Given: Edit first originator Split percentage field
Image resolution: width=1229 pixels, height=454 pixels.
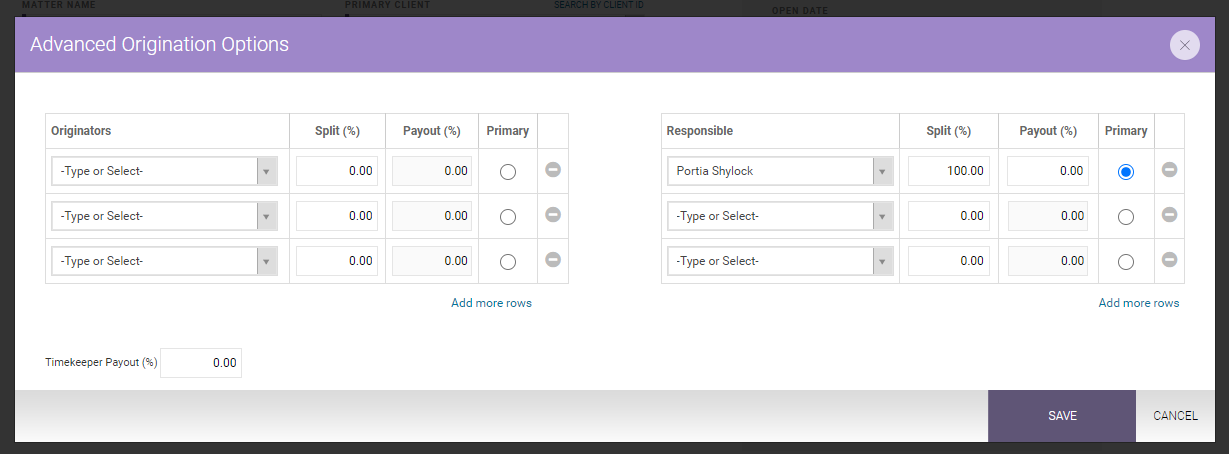Looking at the screenshot, I should tap(337, 171).
